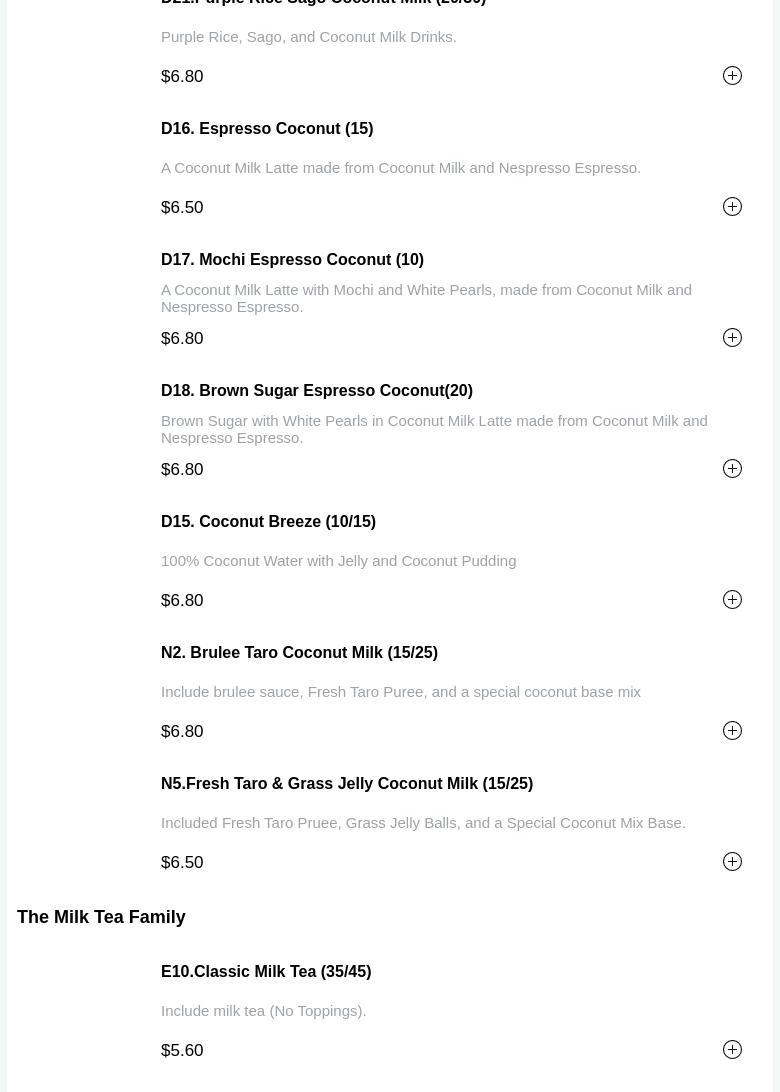Add Purple Rice Sago Coconut Milk to order
Screen dimensions: 780x1092
point(732,76)
